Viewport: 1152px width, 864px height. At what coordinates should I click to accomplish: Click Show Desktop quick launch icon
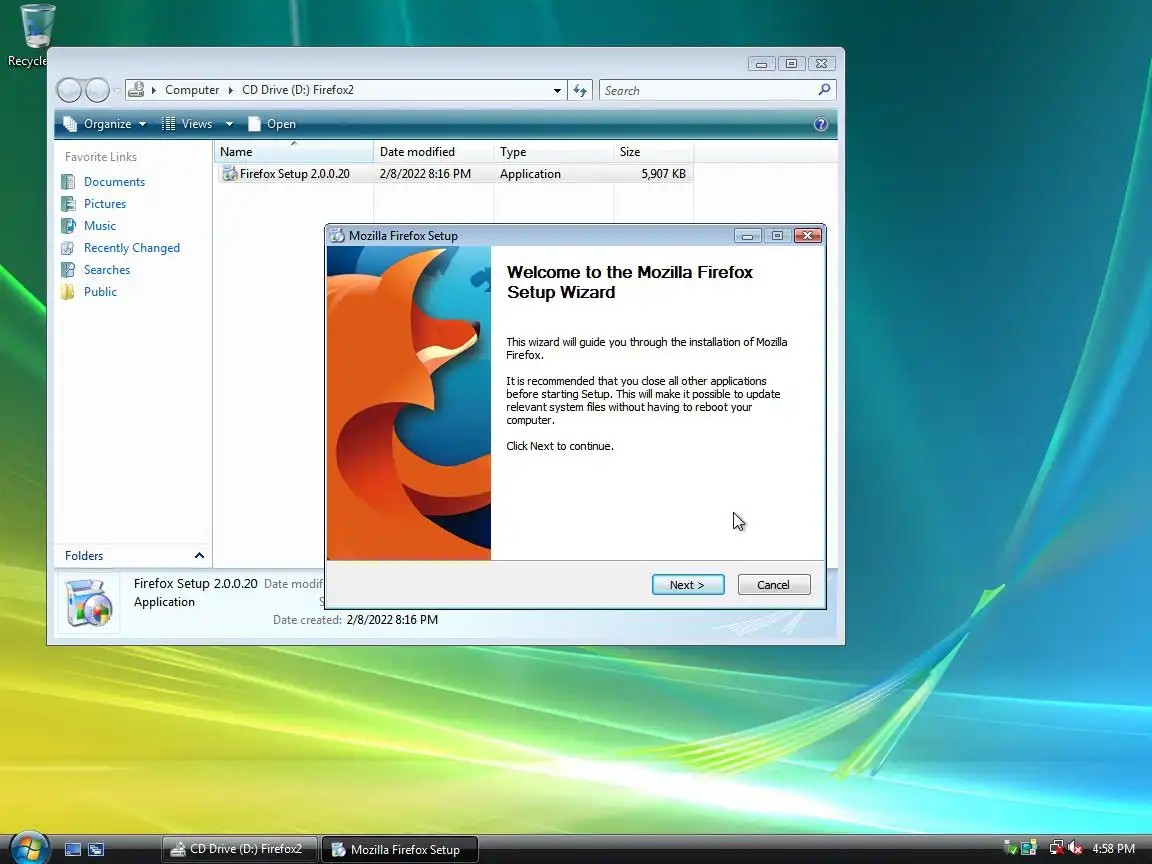tap(73, 849)
